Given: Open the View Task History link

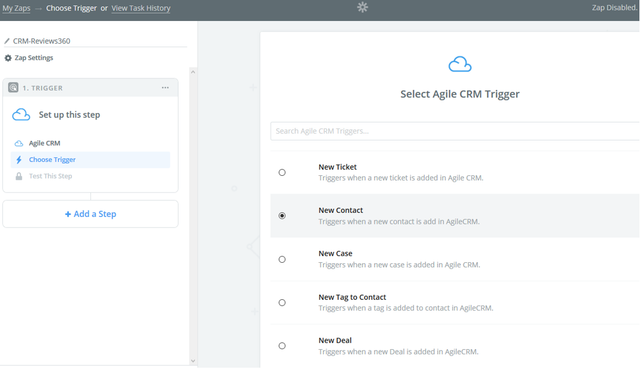Looking at the screenshot, I should (x=141, y=8).
